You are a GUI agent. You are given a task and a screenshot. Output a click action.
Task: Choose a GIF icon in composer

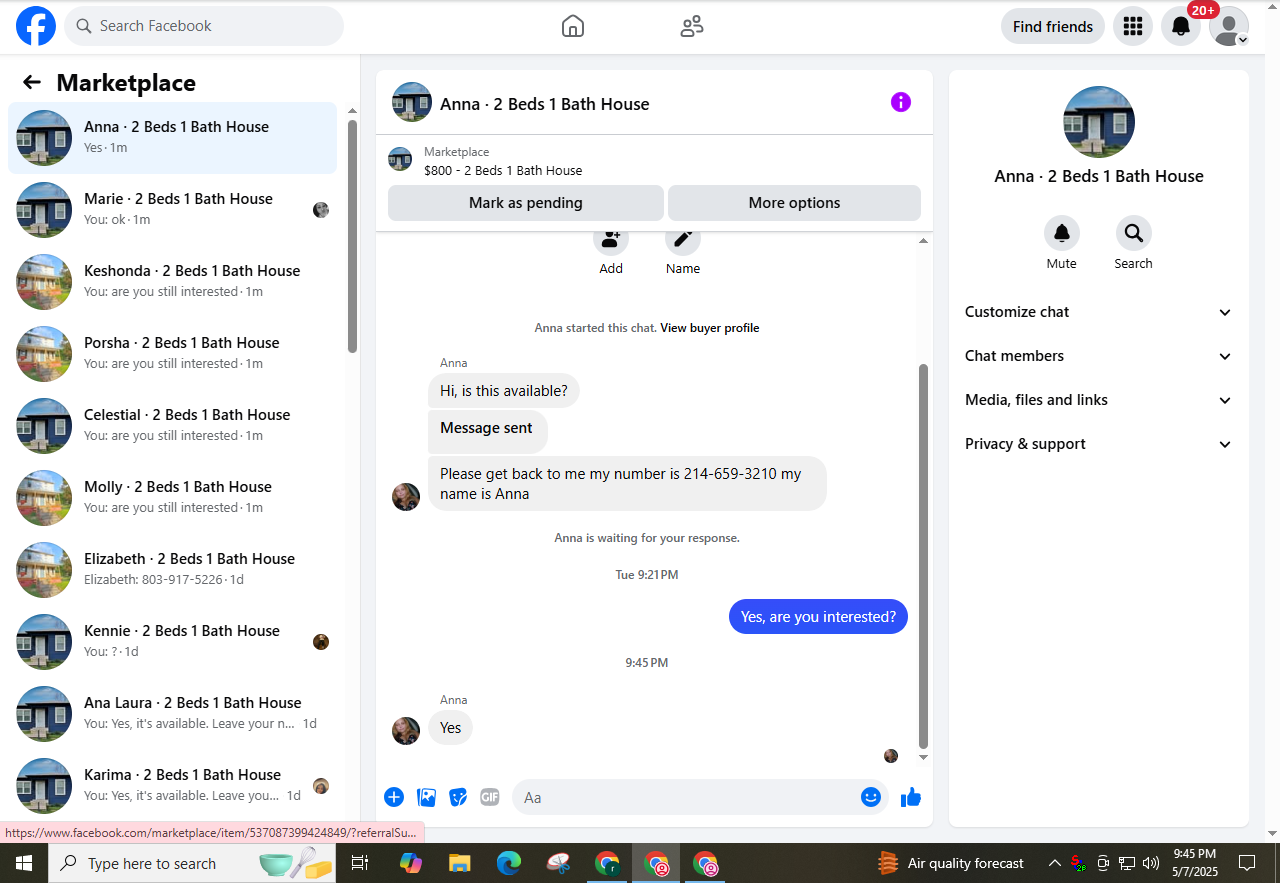click(x=489, y=797)
